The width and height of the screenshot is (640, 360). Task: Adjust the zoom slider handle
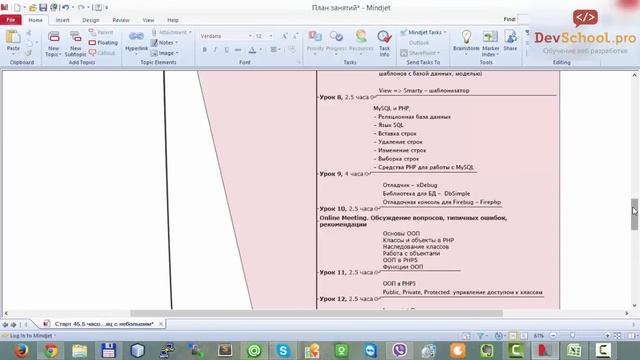coord(573,336)
